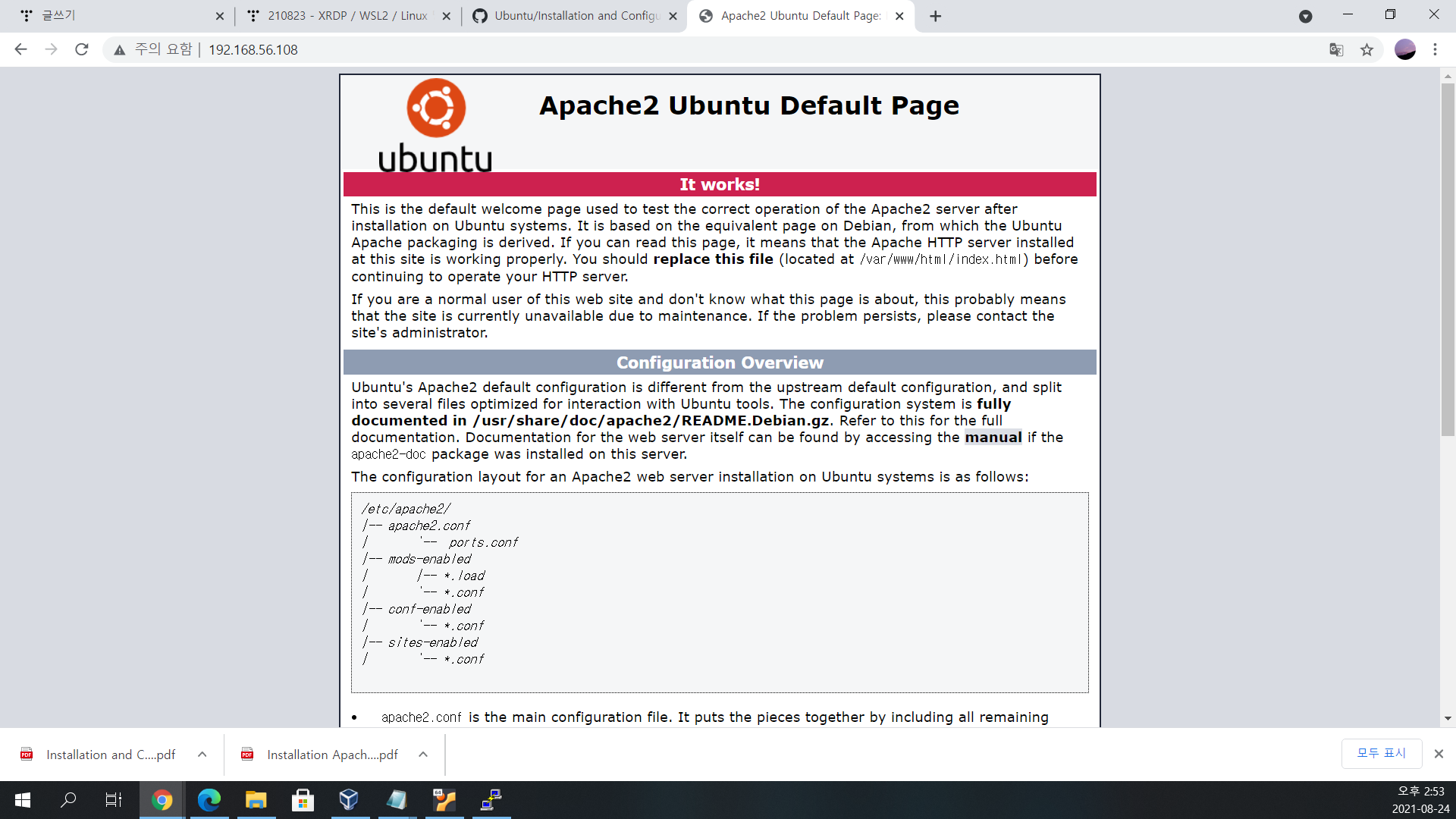1456x819 pixels.
Task: Click the security warning triangle icon
Action: (119, 50)
